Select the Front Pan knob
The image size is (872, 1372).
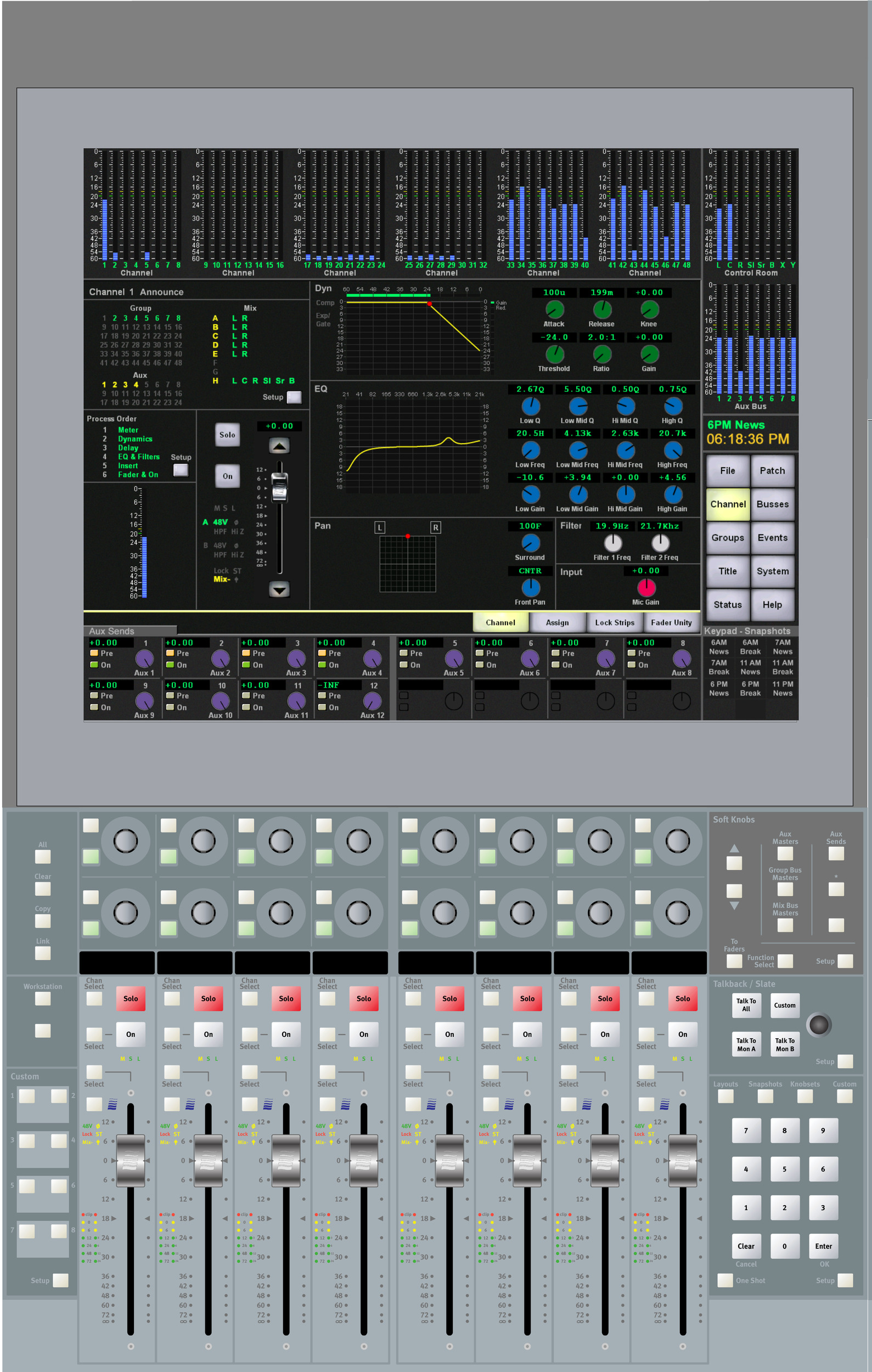coord(530,587)
